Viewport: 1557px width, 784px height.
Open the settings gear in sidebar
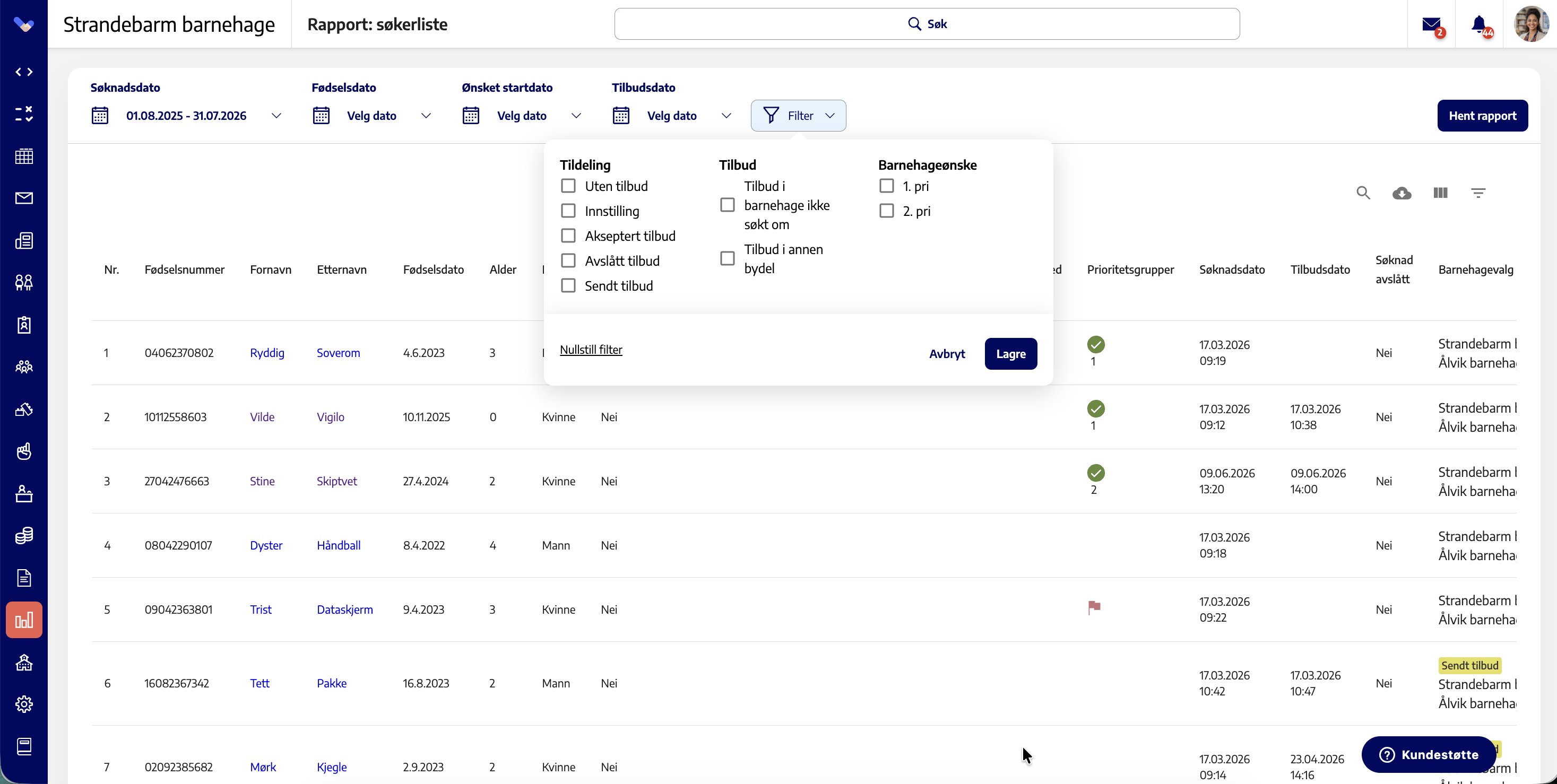[x=24, y=704]
